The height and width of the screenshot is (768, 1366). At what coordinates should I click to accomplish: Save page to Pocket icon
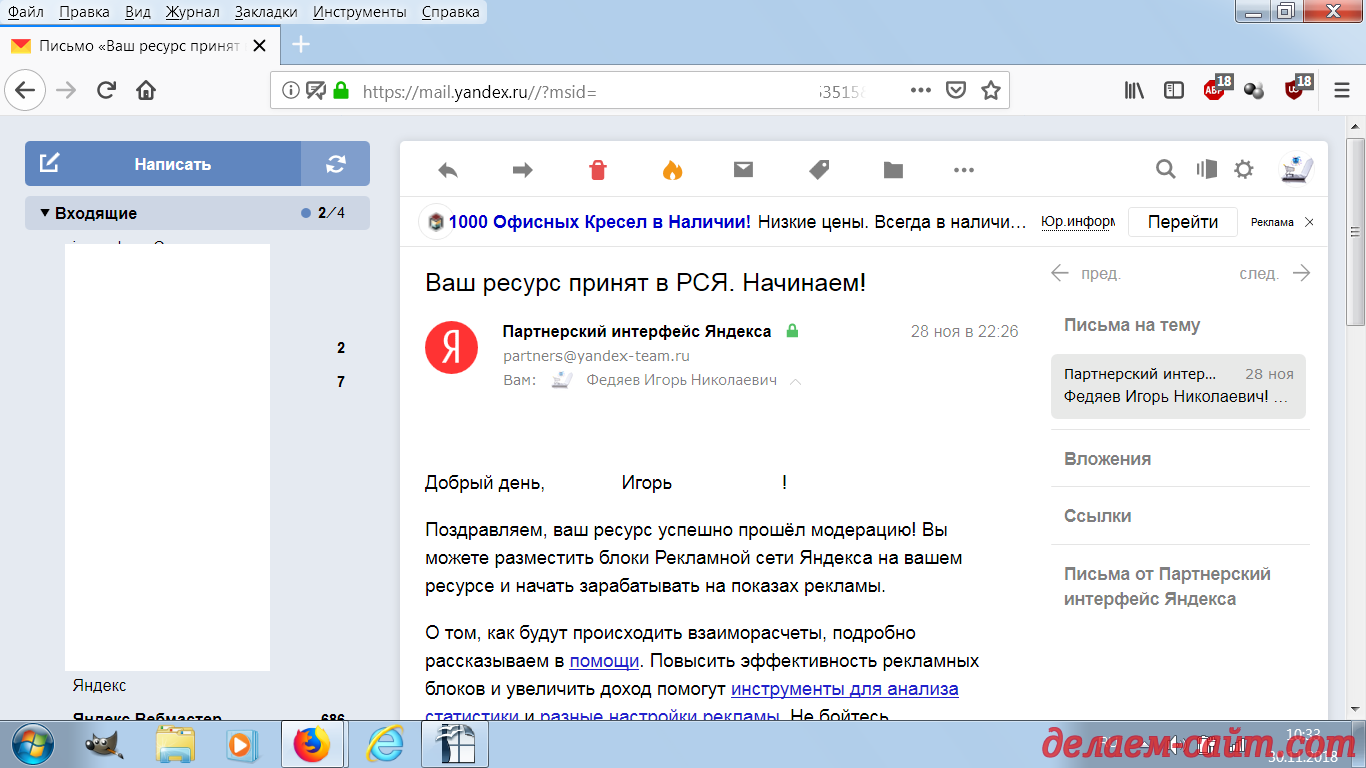[956, 90]
